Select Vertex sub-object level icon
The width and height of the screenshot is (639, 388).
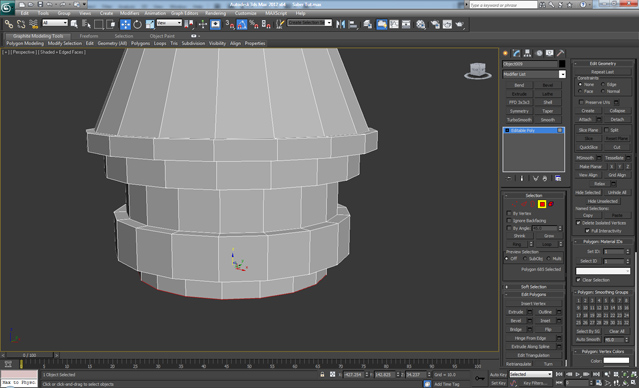[515, 204]
